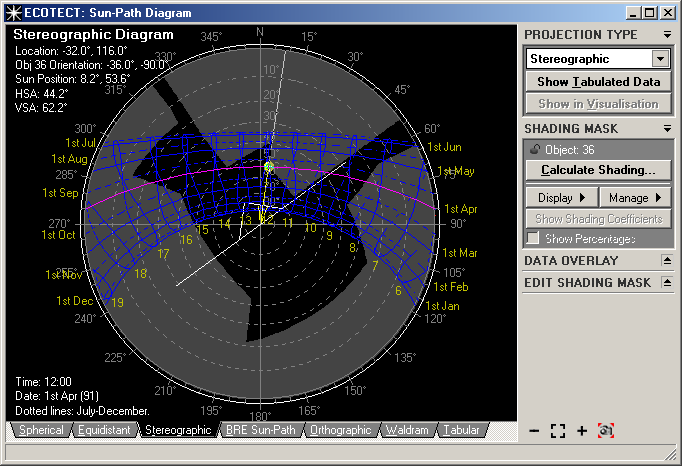The height and width of the screenshot is (466, 682).
Task: Click the Show in Visualisation button
Action: click(x=598, y=104)
